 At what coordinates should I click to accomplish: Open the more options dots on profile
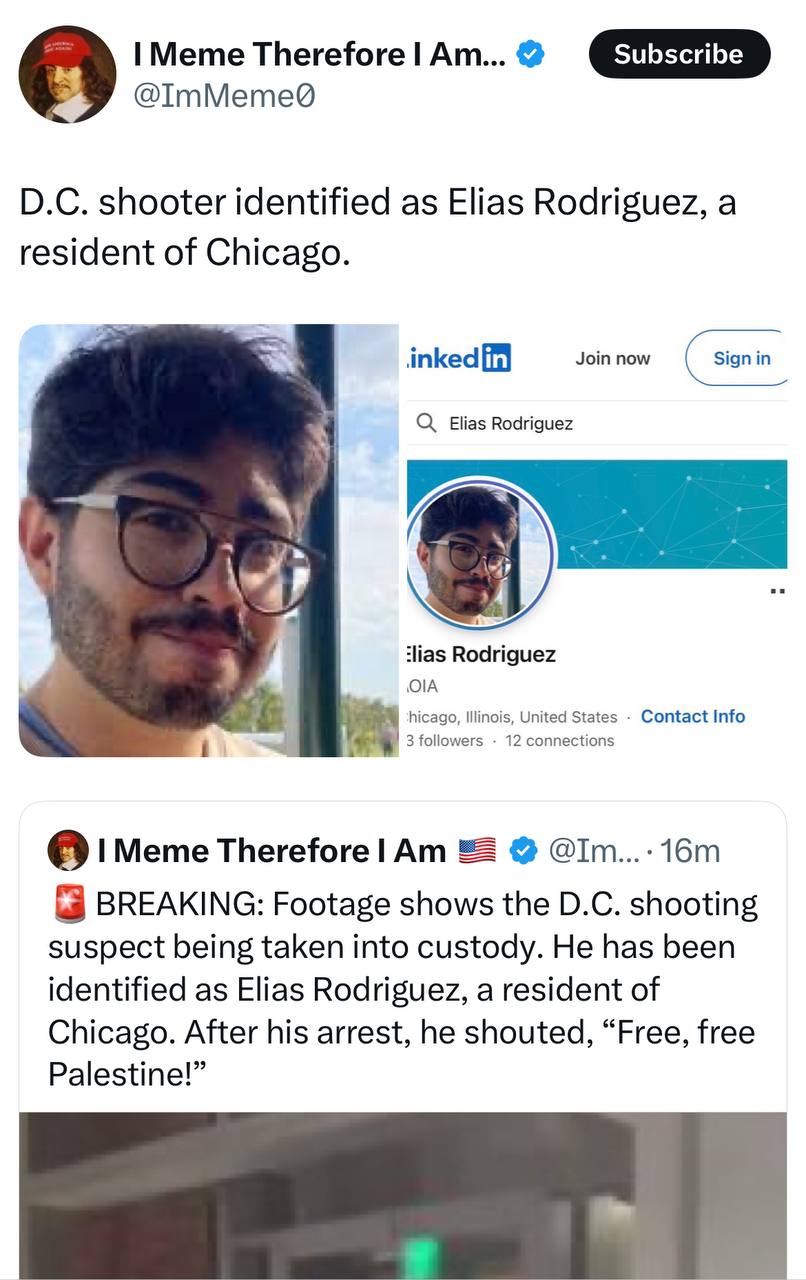(x=777, y=592)
